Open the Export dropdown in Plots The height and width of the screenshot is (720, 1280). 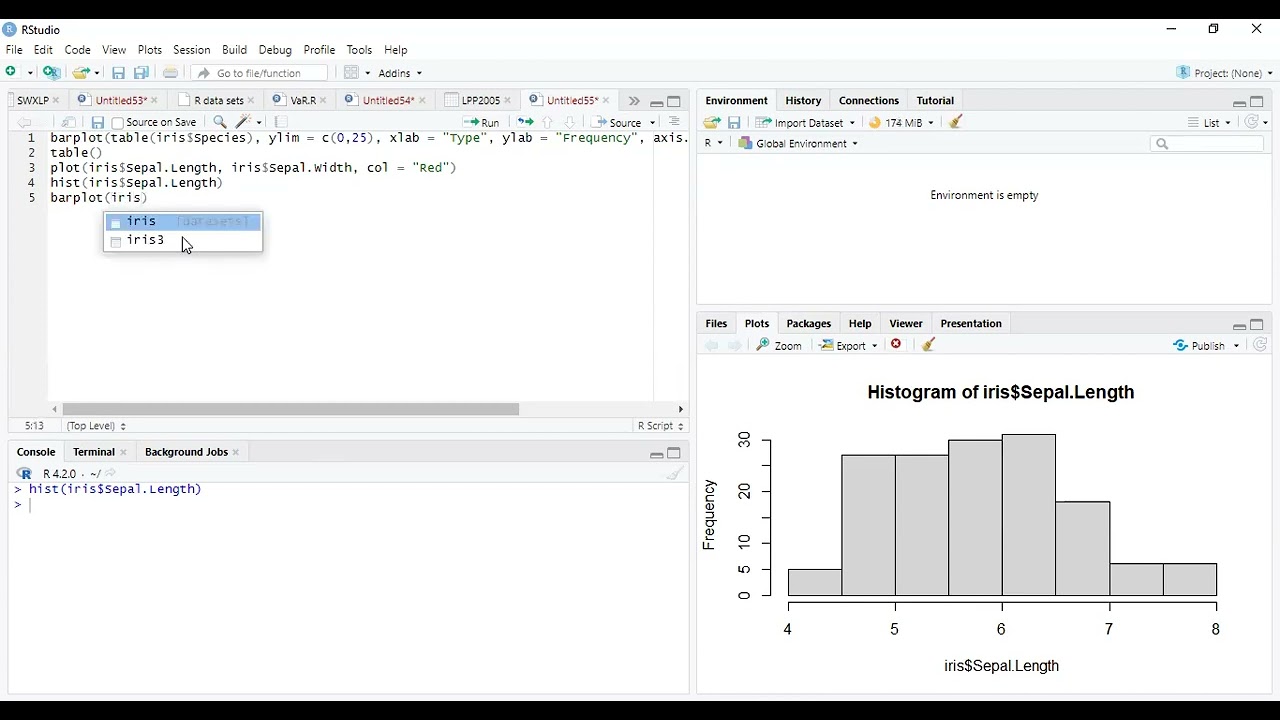click(x=848, y=345)
